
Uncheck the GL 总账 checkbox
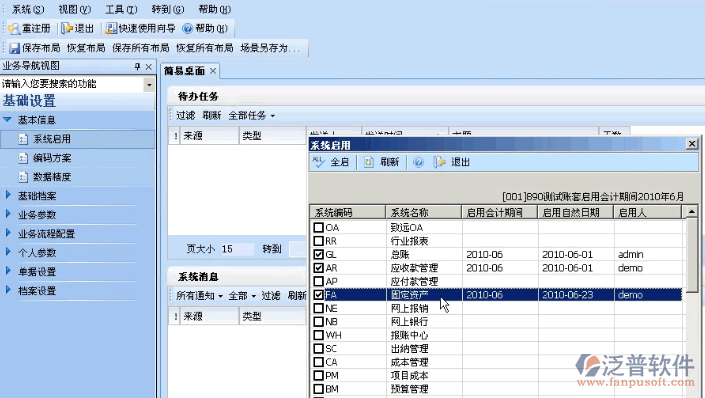tap(318, 255)
